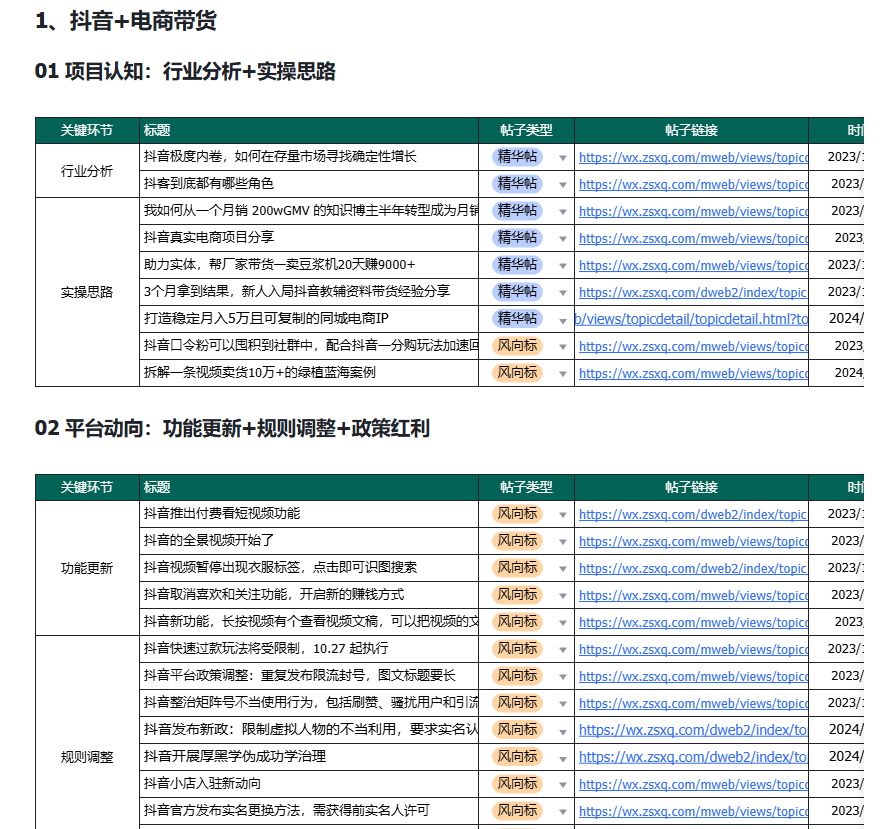The width and height of the screenshot is (884, 829).
Task: Expand post type dropdown for 抖音真实电商项目分享
Action: (x=562, y=239)
